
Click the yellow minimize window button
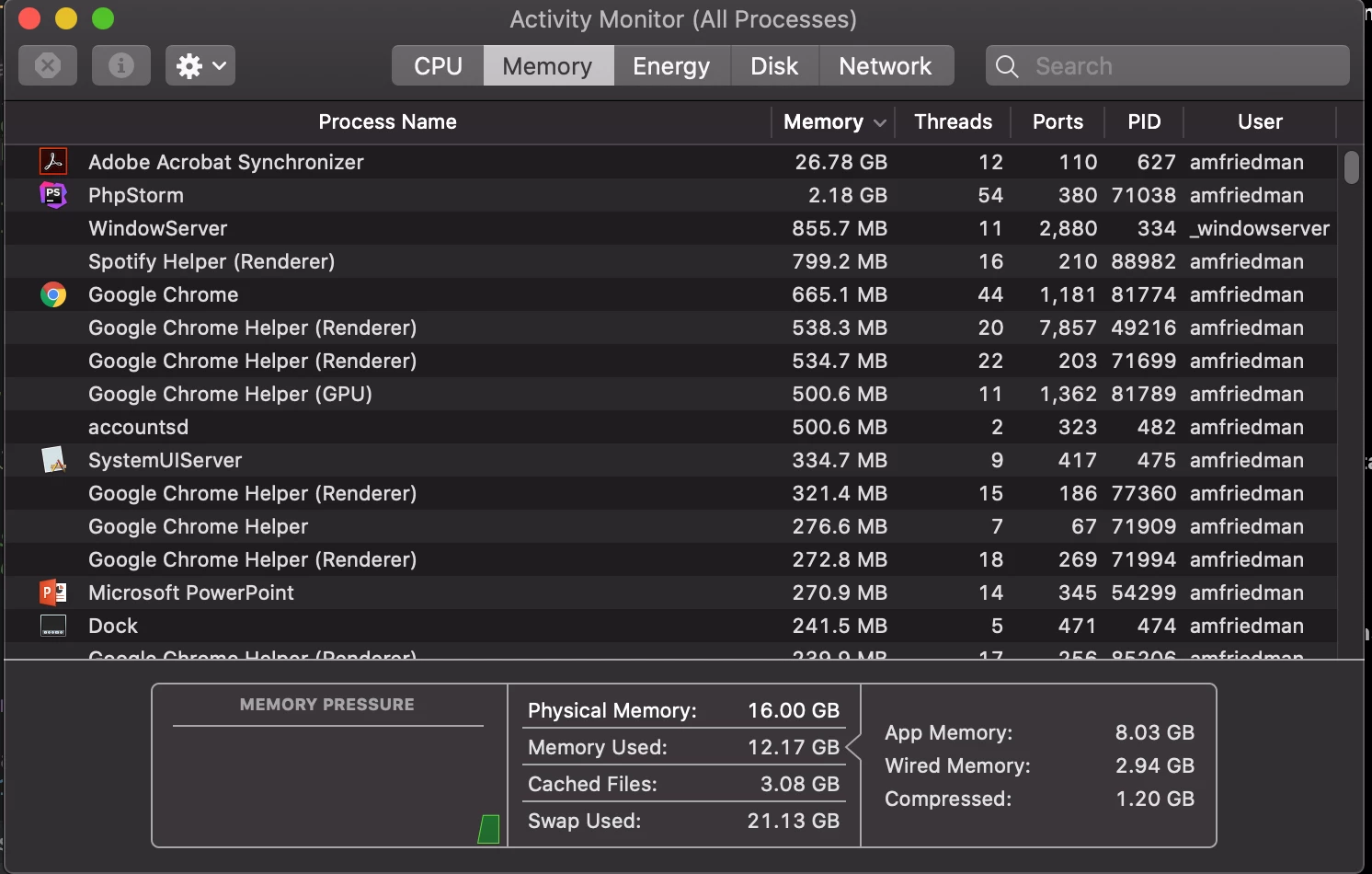[66, 18]
